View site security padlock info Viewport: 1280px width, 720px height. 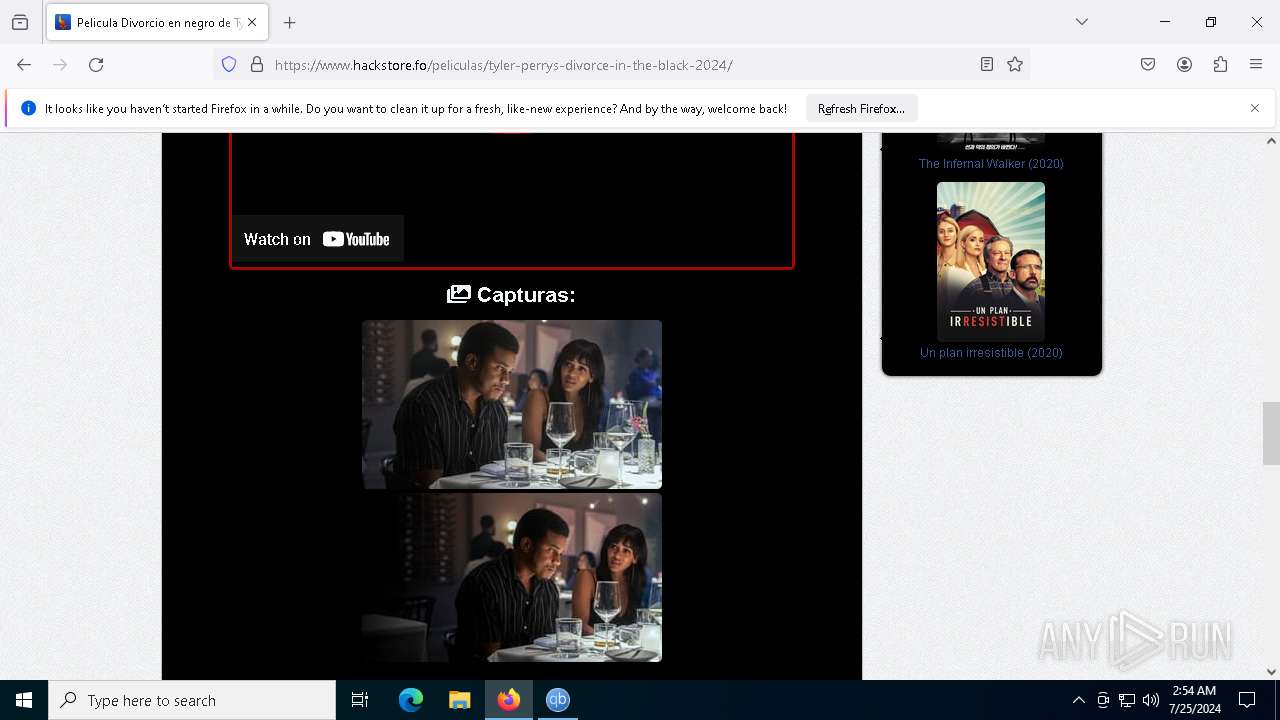(x=257, y=65)
